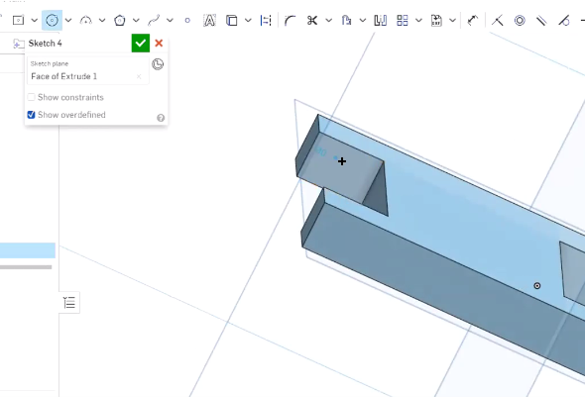The height and width of the screenshot is (397, 585).
Task: Apply the Parallel constraint
Action: (541, 20)
